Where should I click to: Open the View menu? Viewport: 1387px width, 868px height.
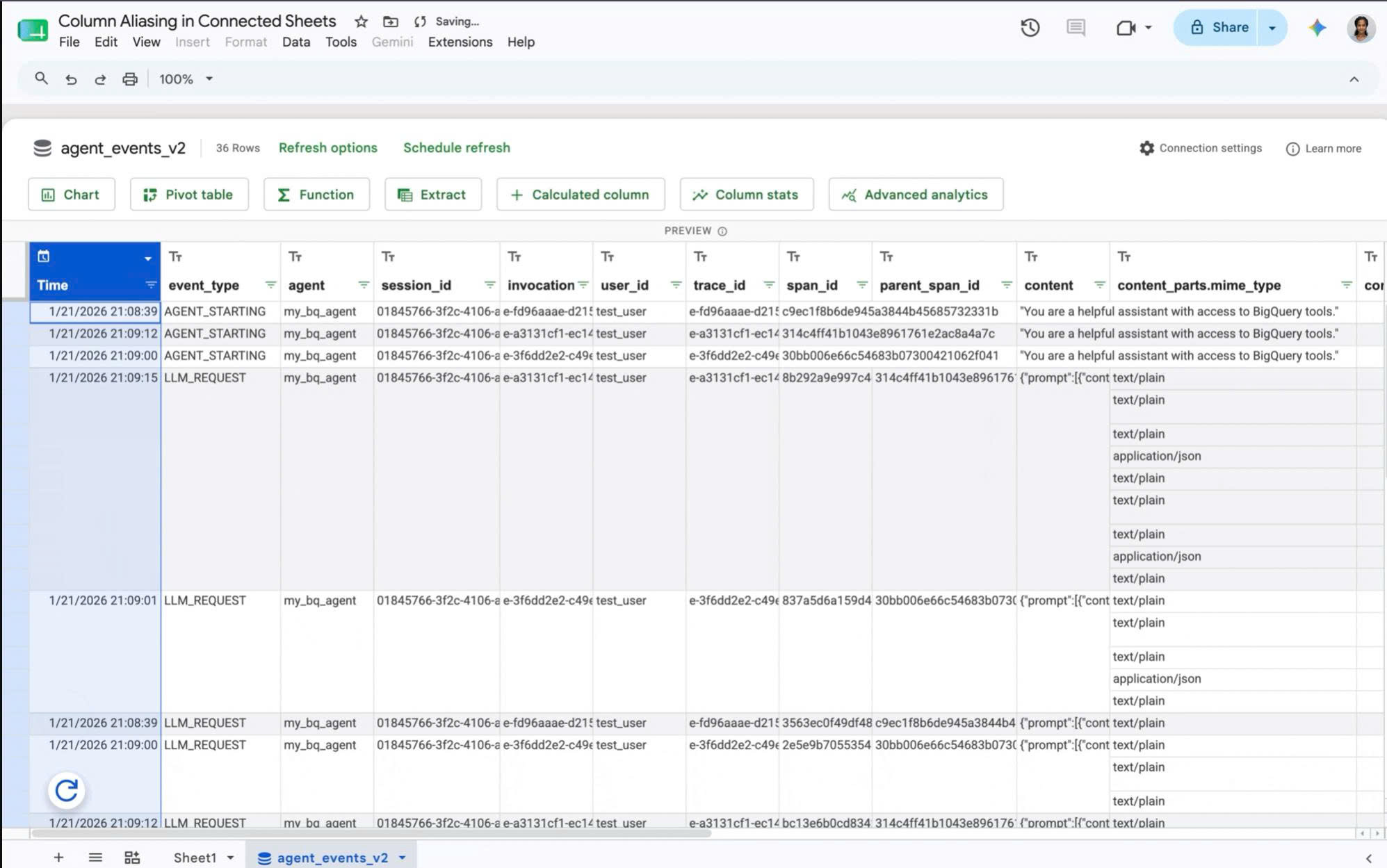146,42
